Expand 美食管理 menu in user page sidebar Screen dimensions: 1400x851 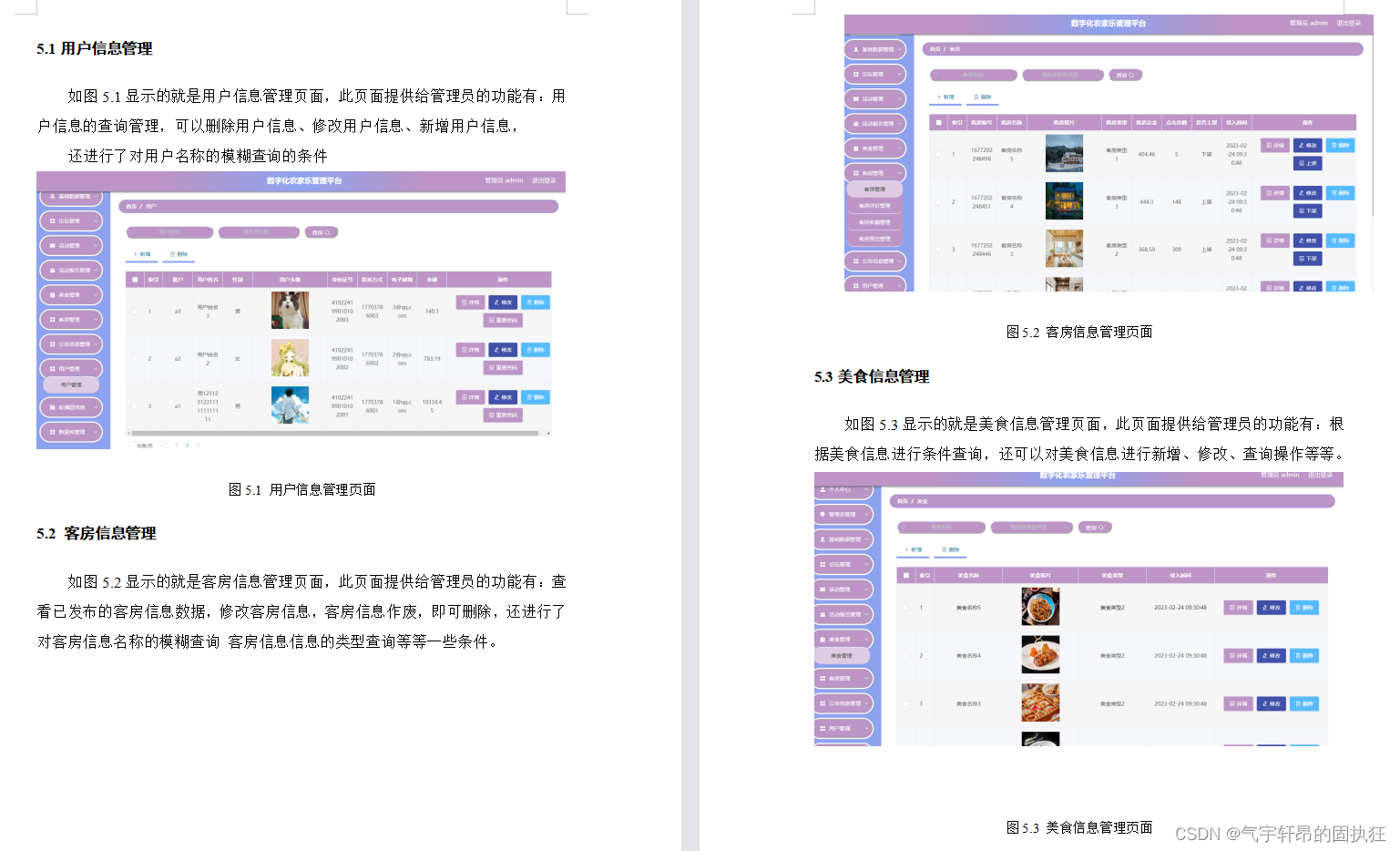point(71,295)
